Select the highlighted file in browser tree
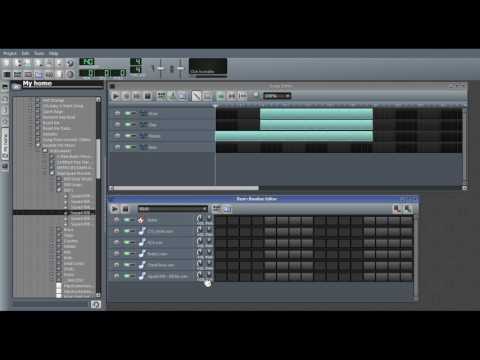Viewport: 480px width, 360px height. 54,212
